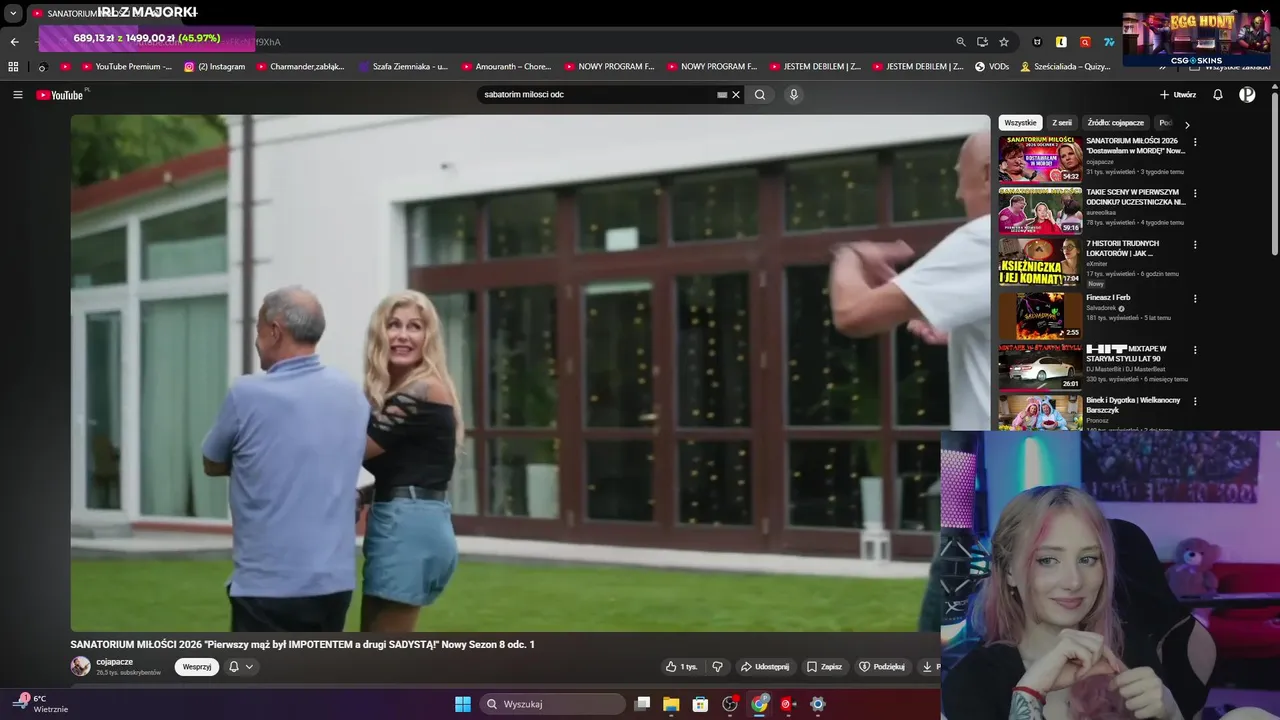Open the 7TV extension icon
This screenshot has width=1280, height=720.
1109,42
